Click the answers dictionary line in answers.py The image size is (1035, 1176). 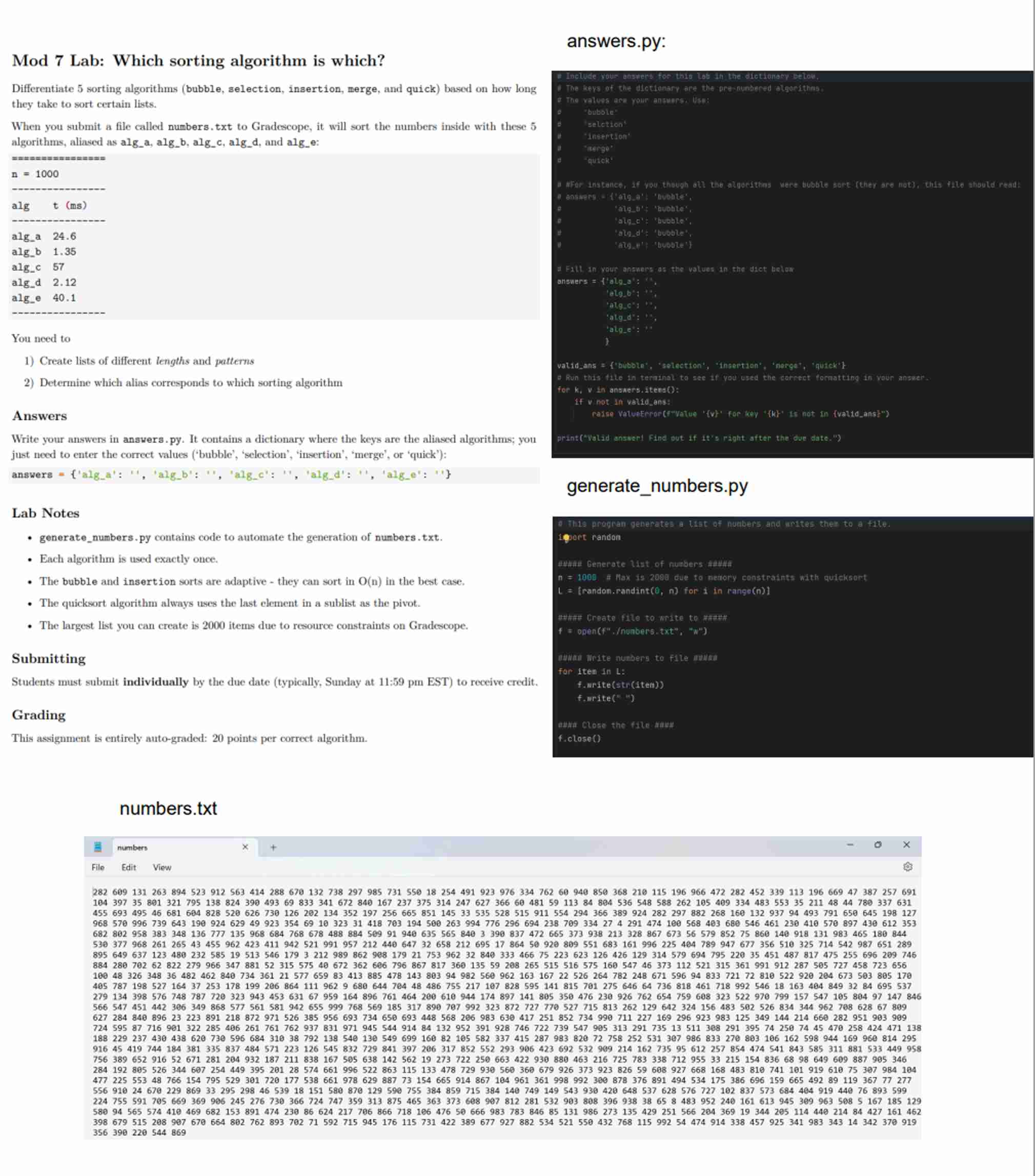click(604, 281)
